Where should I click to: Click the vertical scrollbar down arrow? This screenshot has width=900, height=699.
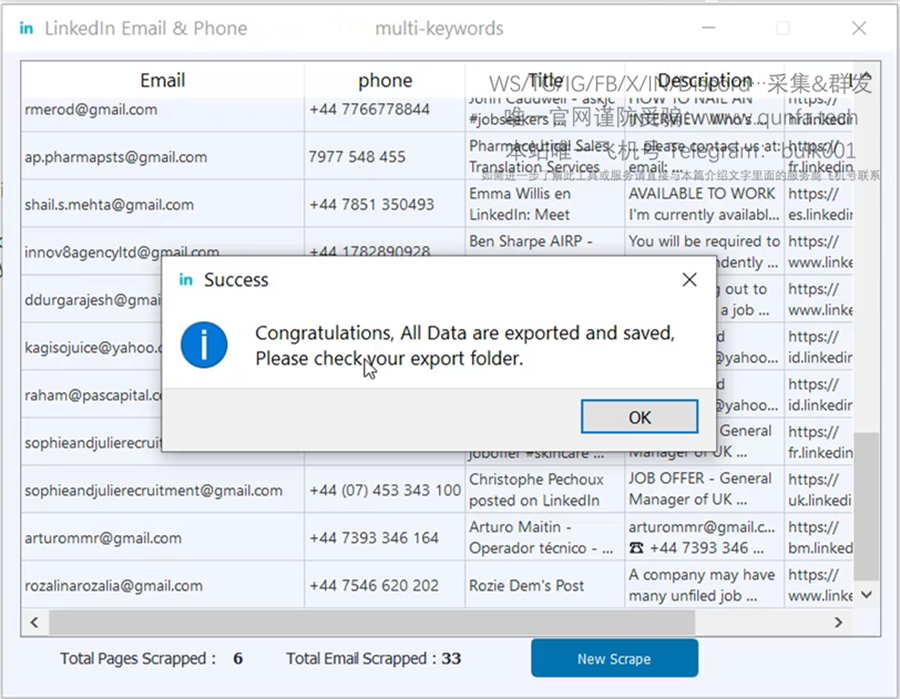867,595
